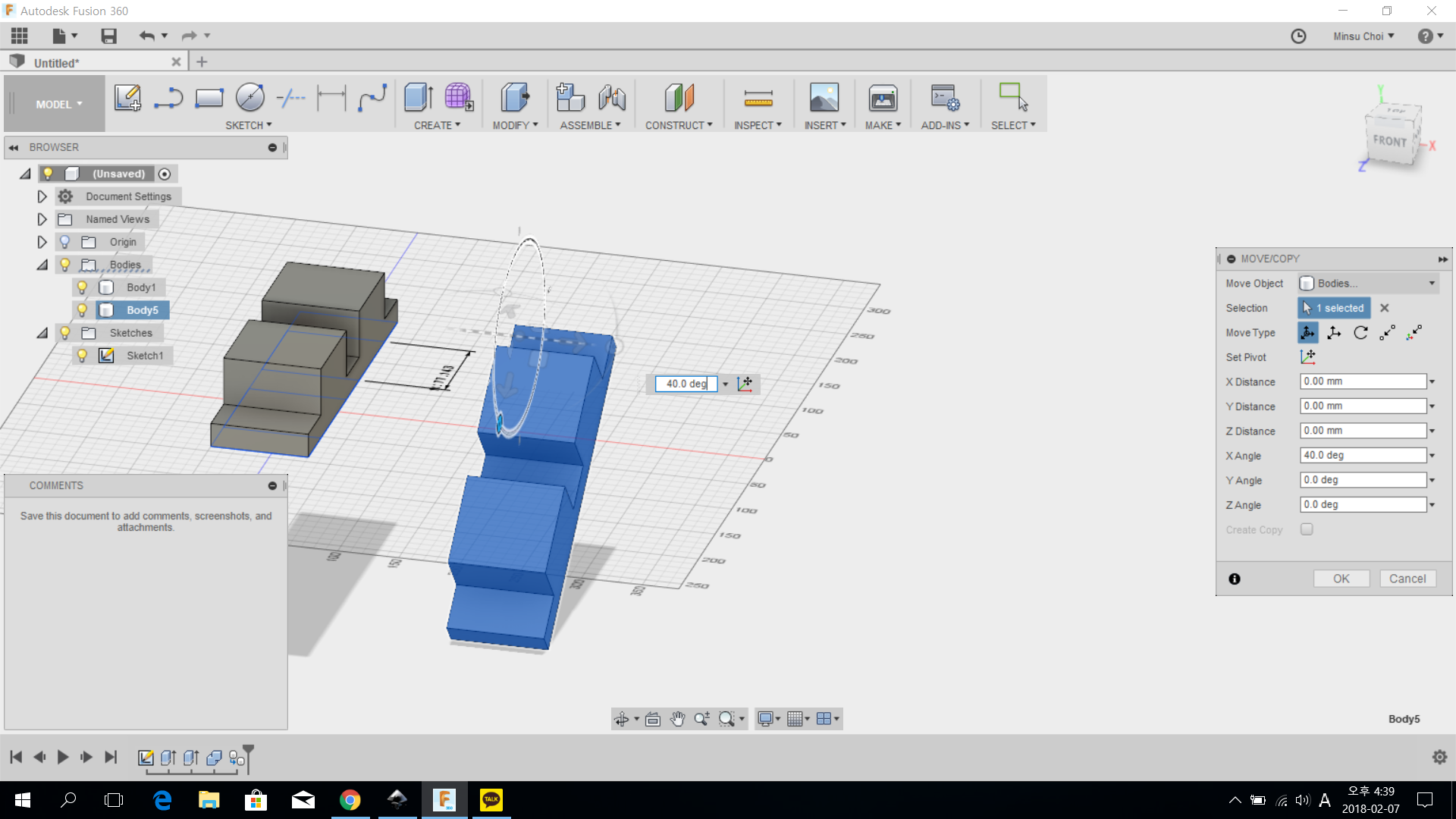Screen dimensions: 1456x819
Task: Click the Window Selection icon
Action: (1014, 98)
